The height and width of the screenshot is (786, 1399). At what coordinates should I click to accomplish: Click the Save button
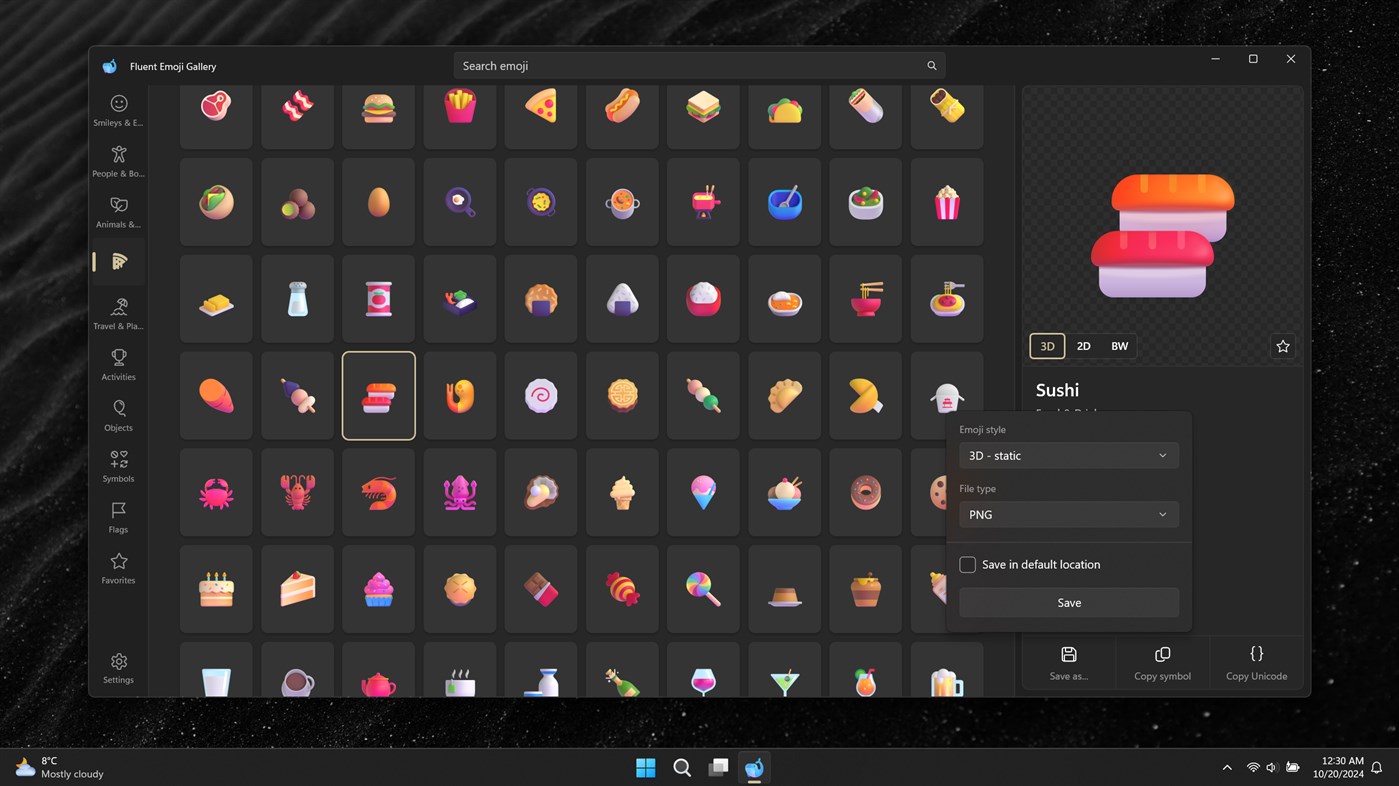coord(1068,602)
